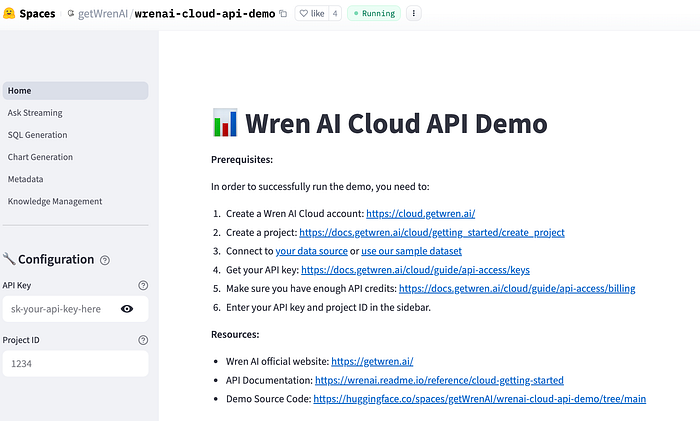The image size is (700, 421).
Task: Open the three-dot space options menu
Action: point(413,13)
